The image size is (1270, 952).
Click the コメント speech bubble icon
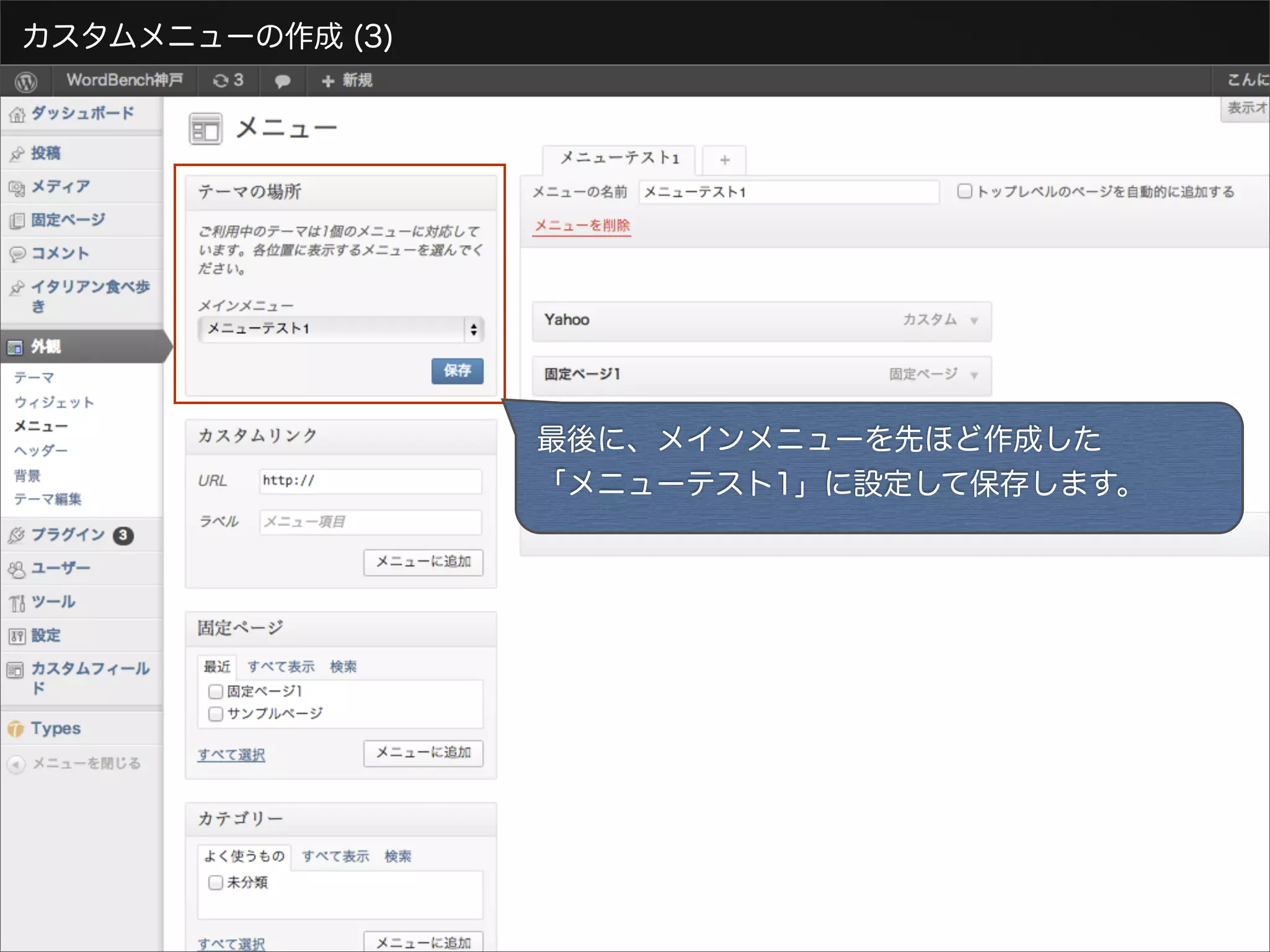tap(17, 254)
